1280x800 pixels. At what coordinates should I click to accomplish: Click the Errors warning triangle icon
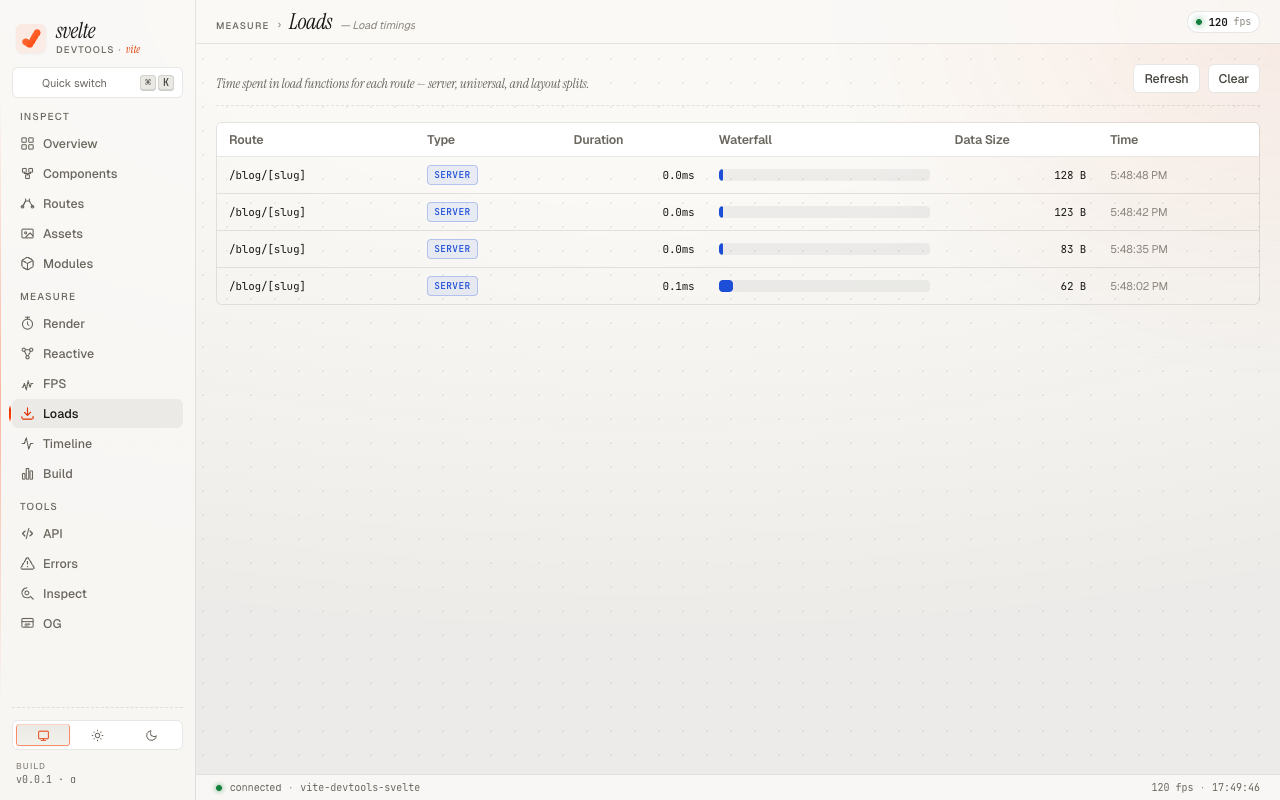tap(28, 564)
